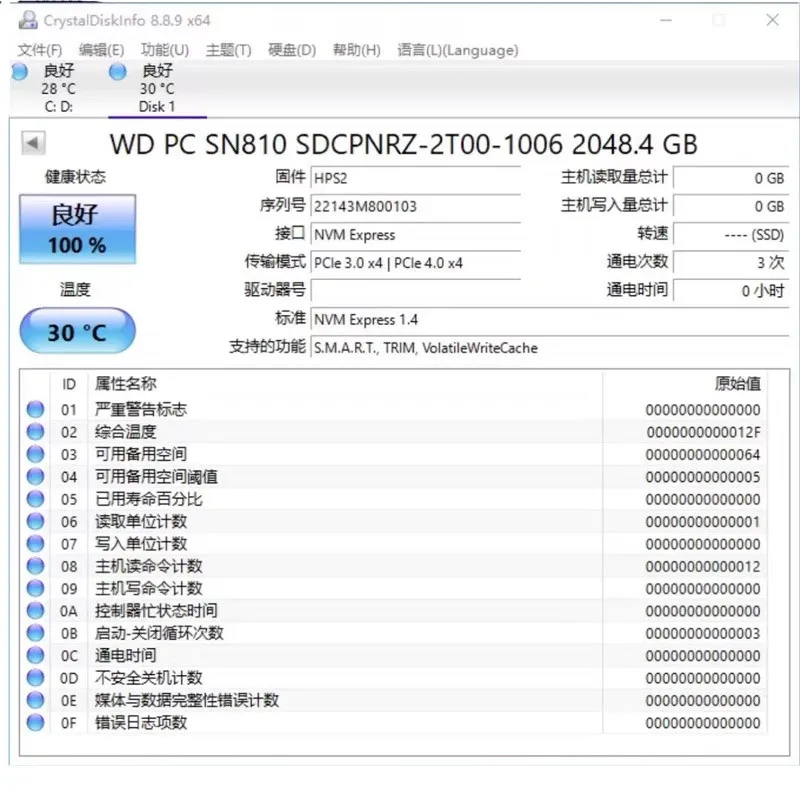This screenshot has height=800, width=800.
Task: Click the blue status circle for Disk 1
Action: tap(117, 71)
